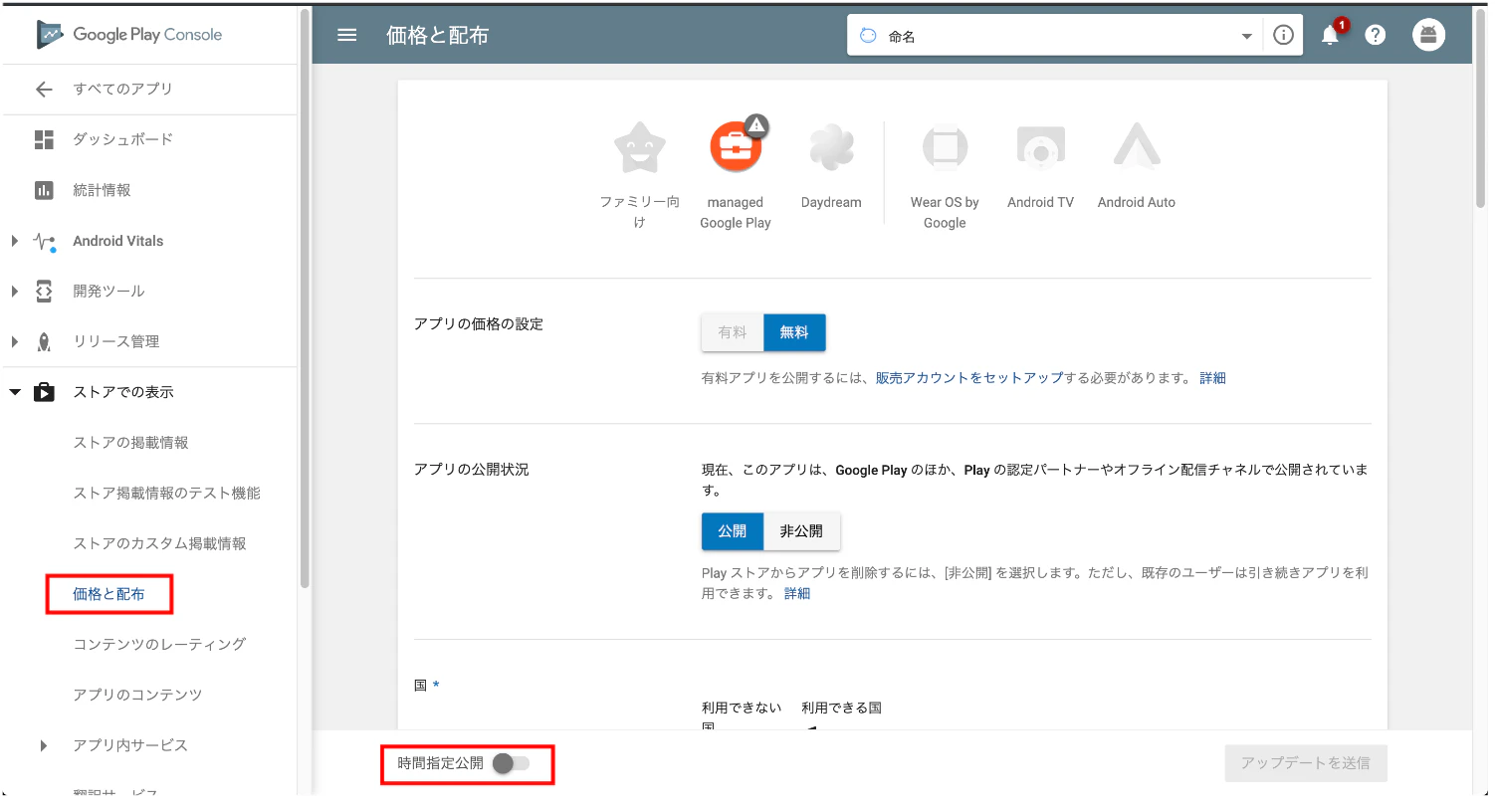The image size is (1495, 812).
Task: Select the Wear OS by Google icon
Action: [945, 148]
